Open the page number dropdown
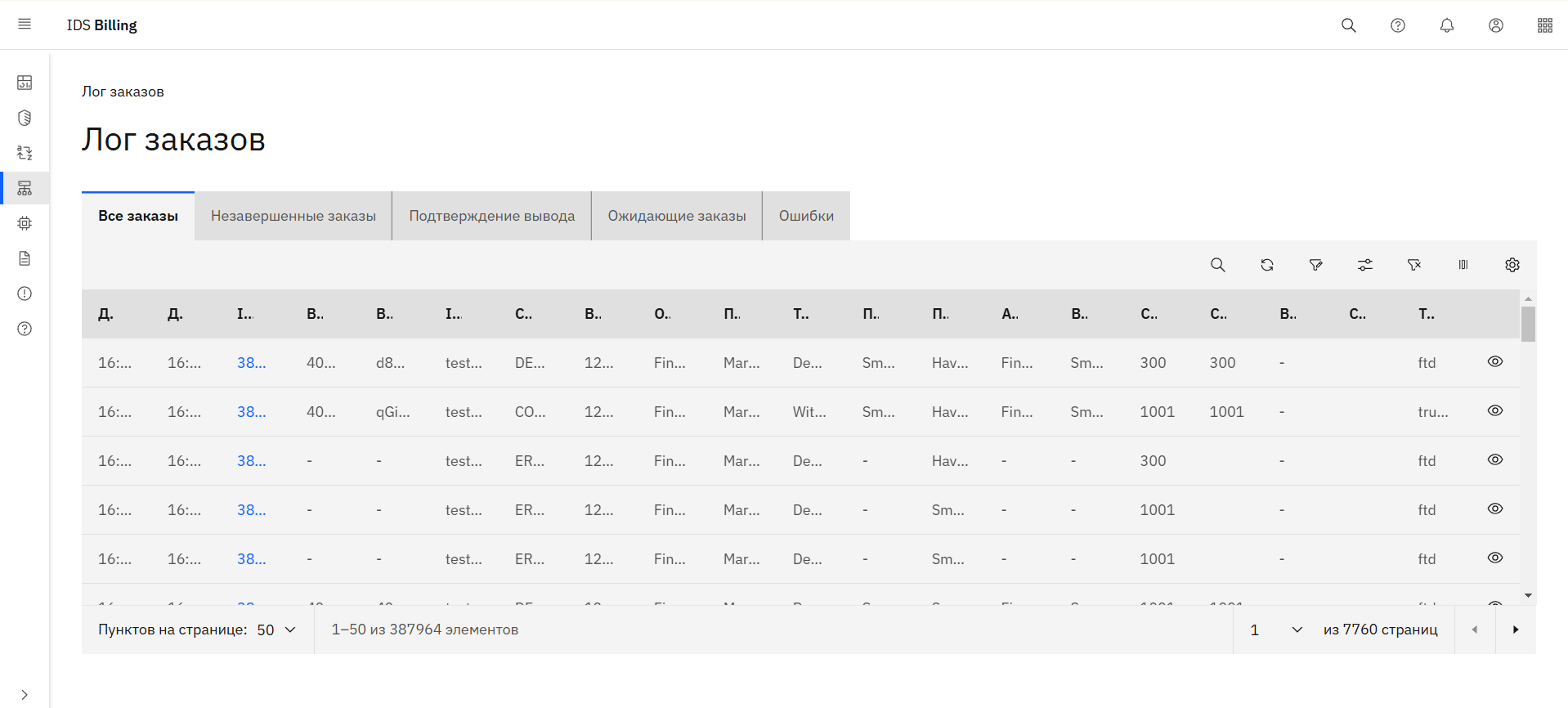The height and width of the screenshot is (708, 1568). click(1275, 630)
